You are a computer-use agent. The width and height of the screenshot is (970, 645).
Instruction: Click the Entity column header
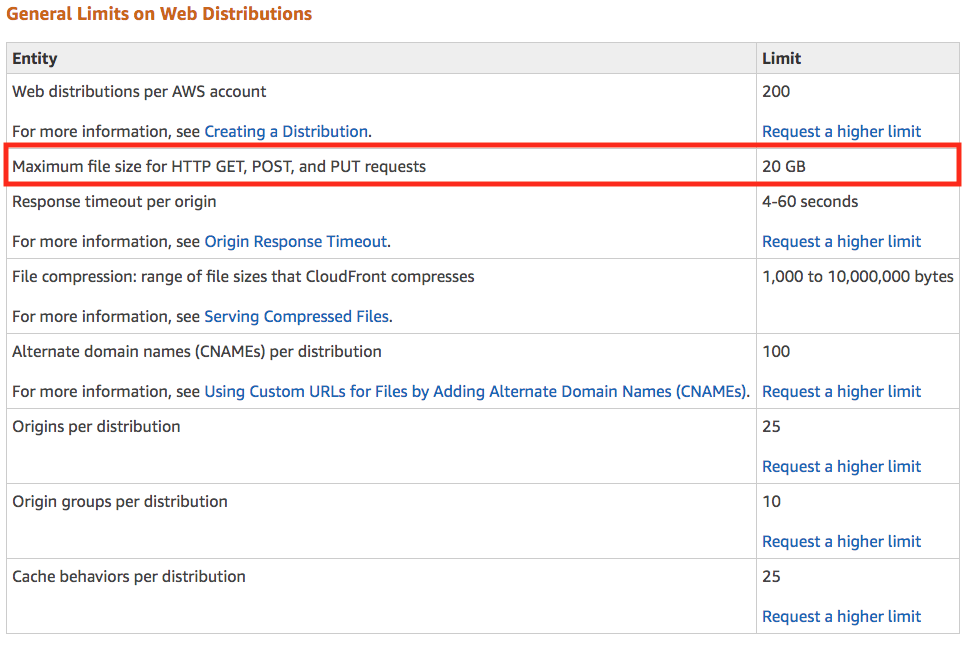[35, 59]
